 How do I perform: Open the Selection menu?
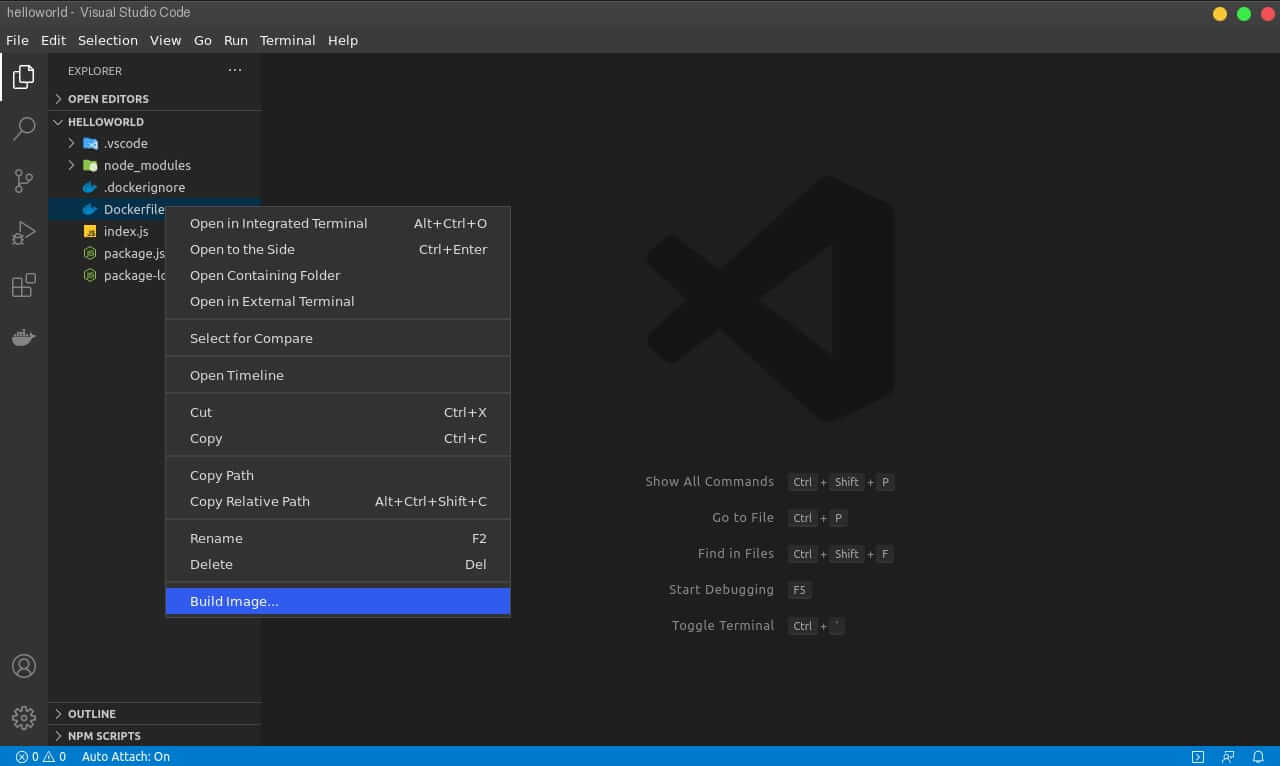pyautogui.click(x=108, y=40)
